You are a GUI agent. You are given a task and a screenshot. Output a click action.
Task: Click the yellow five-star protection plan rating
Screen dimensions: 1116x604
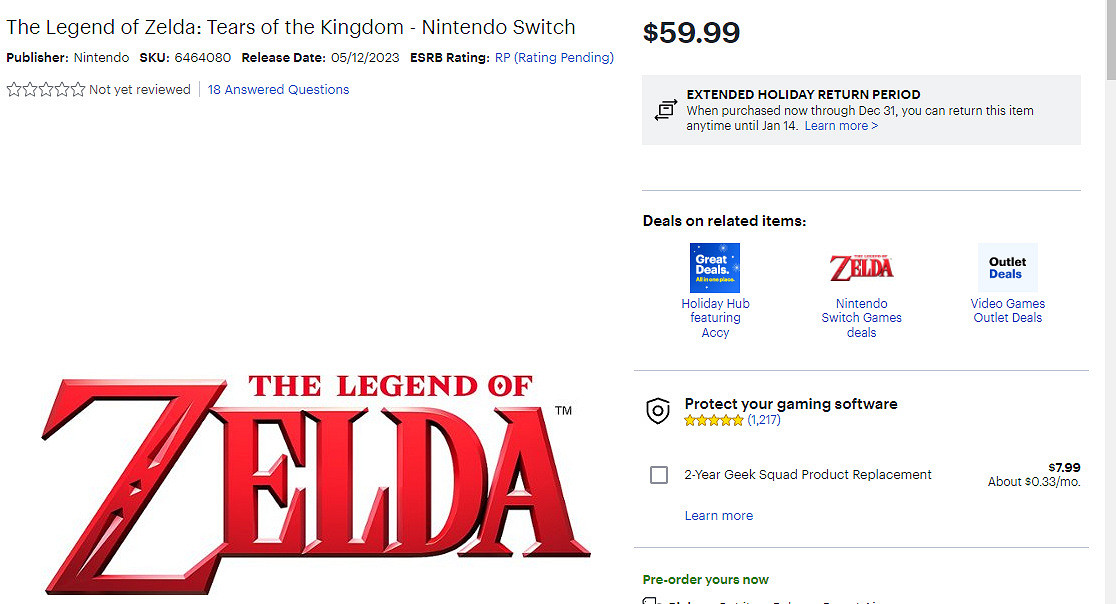click(x=714, y=421)
